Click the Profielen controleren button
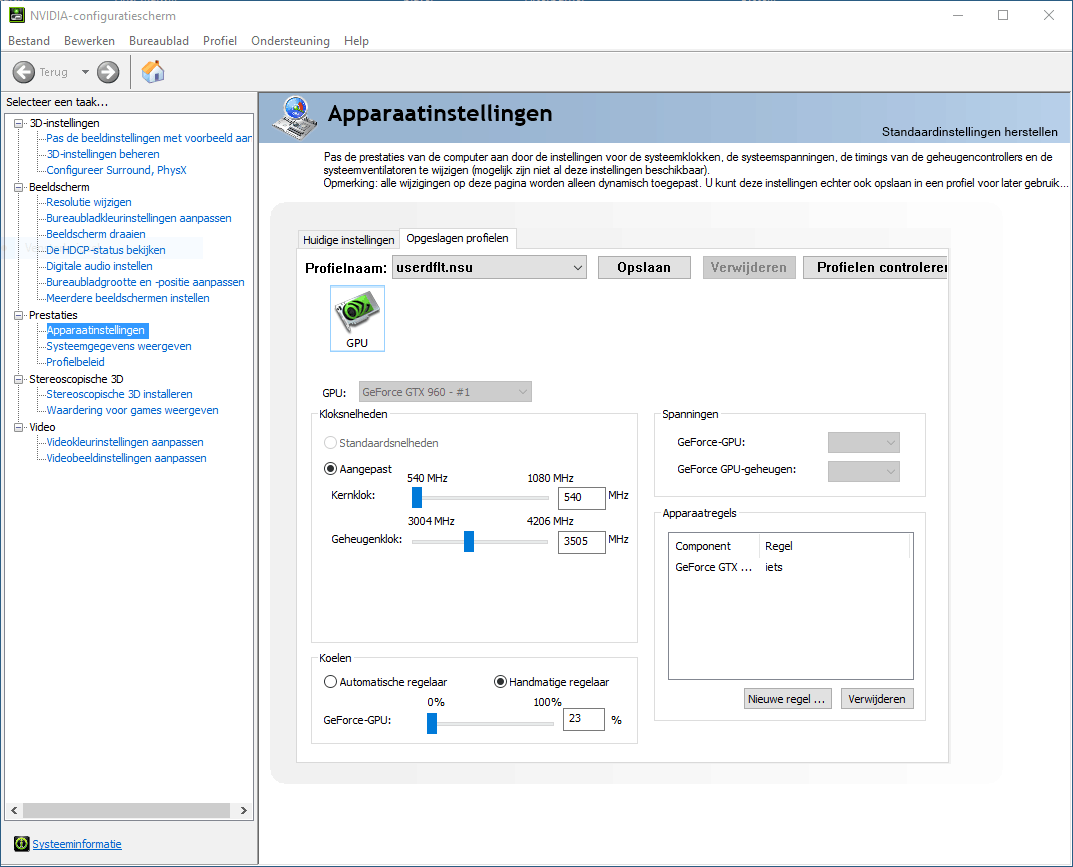Viewport: 1073px width, 867px height. [x=875, y=268]
